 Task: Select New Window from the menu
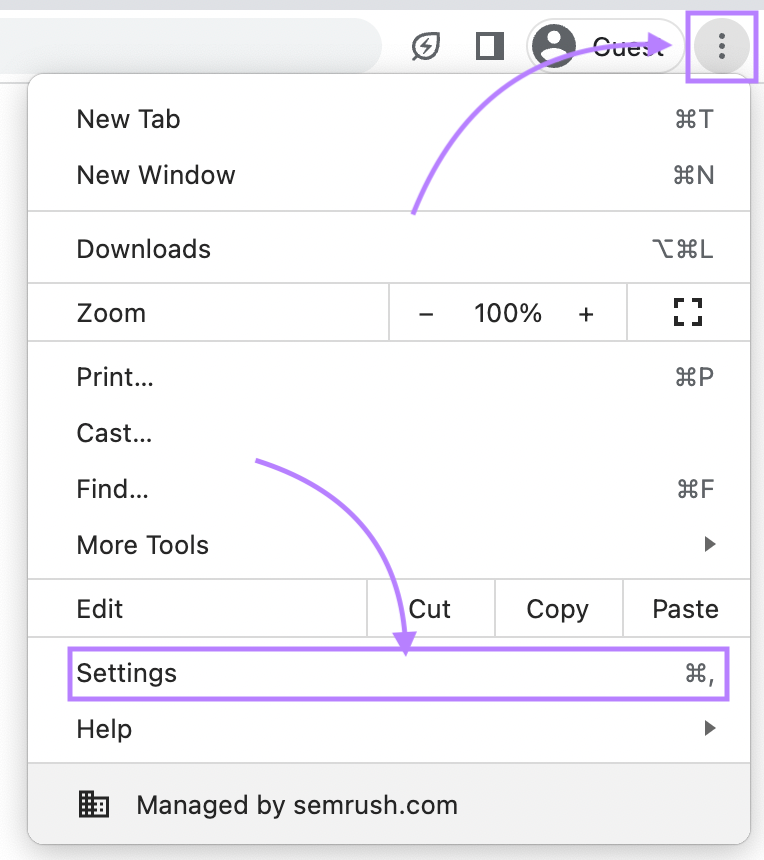coord(156,175)
